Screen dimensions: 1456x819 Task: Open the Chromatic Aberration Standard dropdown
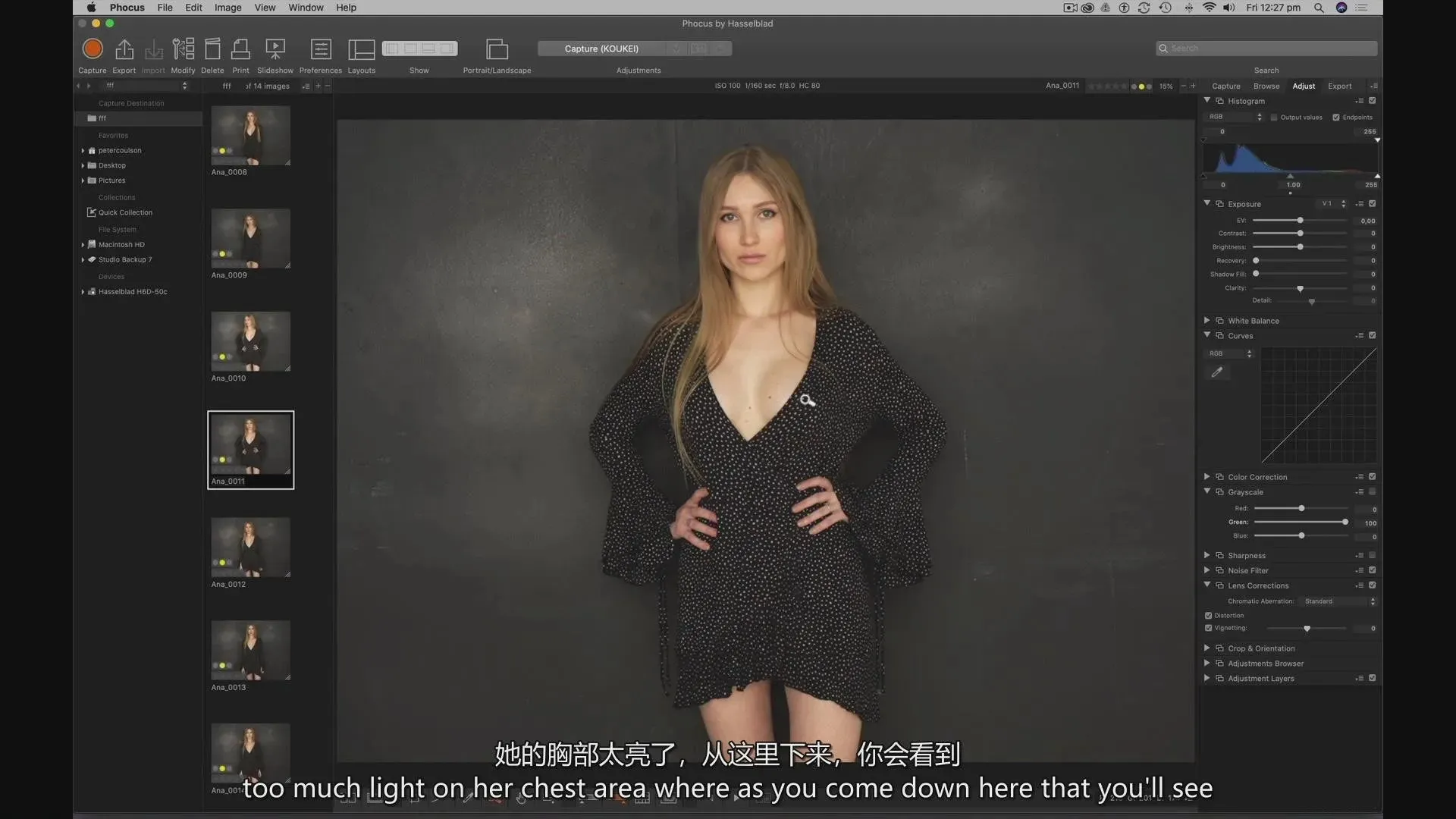(x=1338, y=601)
